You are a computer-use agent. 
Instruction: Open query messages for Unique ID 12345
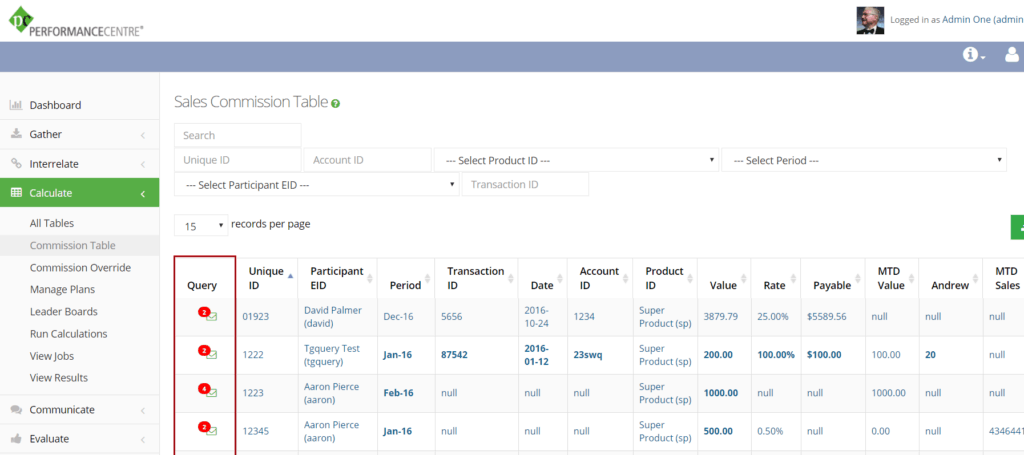(x=208, y=430)
